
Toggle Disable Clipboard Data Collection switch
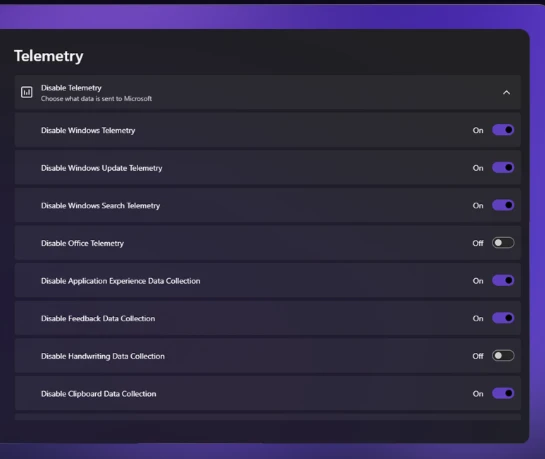503,393
